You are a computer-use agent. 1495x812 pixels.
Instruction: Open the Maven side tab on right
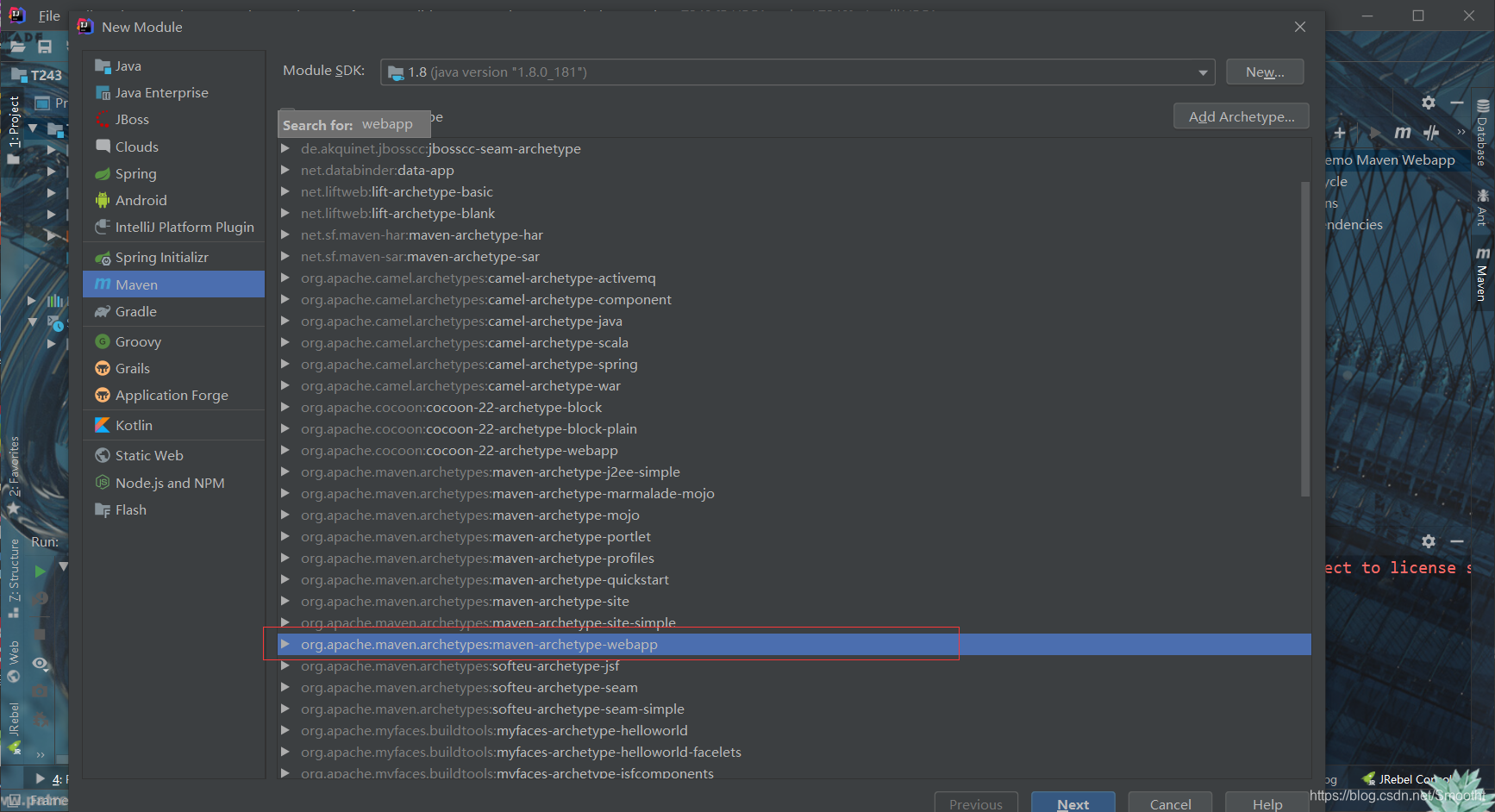tap(1482, 275)
